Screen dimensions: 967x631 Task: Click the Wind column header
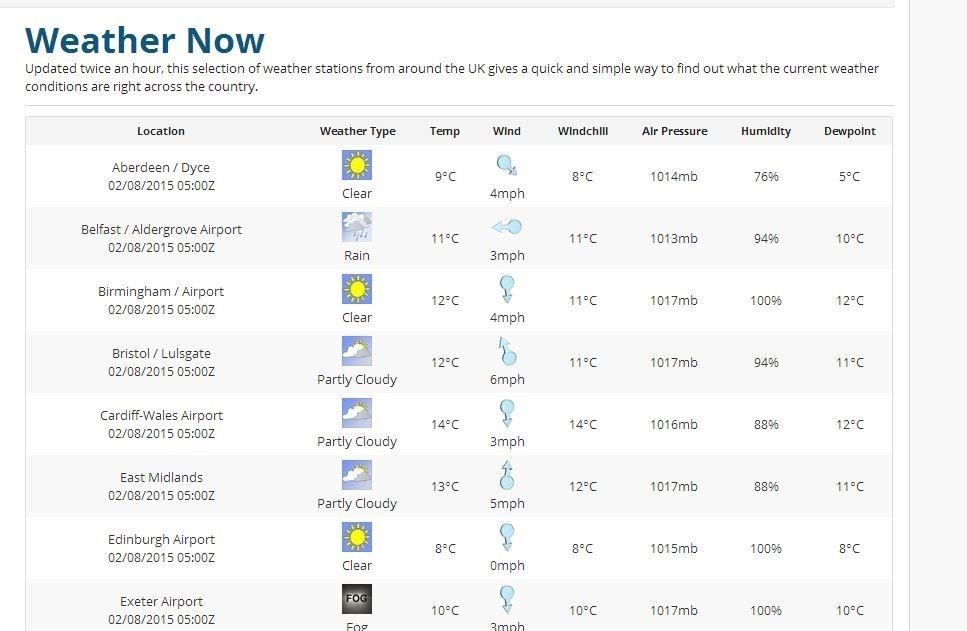[507, 131]
